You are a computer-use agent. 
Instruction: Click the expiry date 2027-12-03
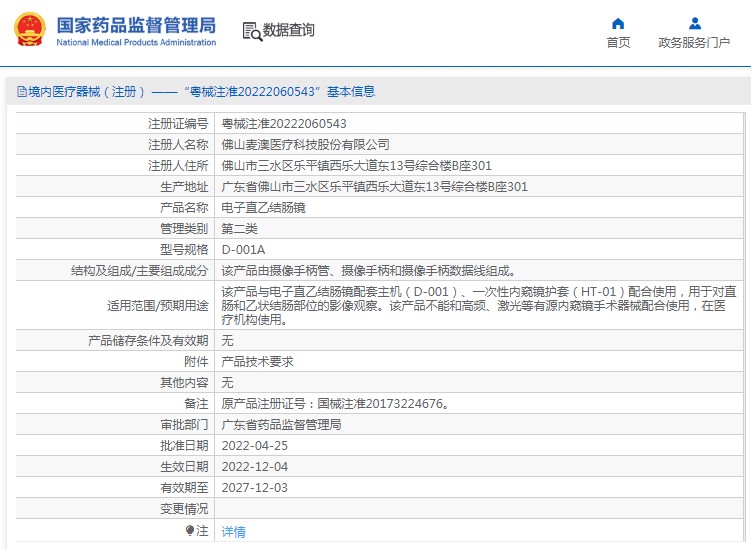tap(254, 487)
